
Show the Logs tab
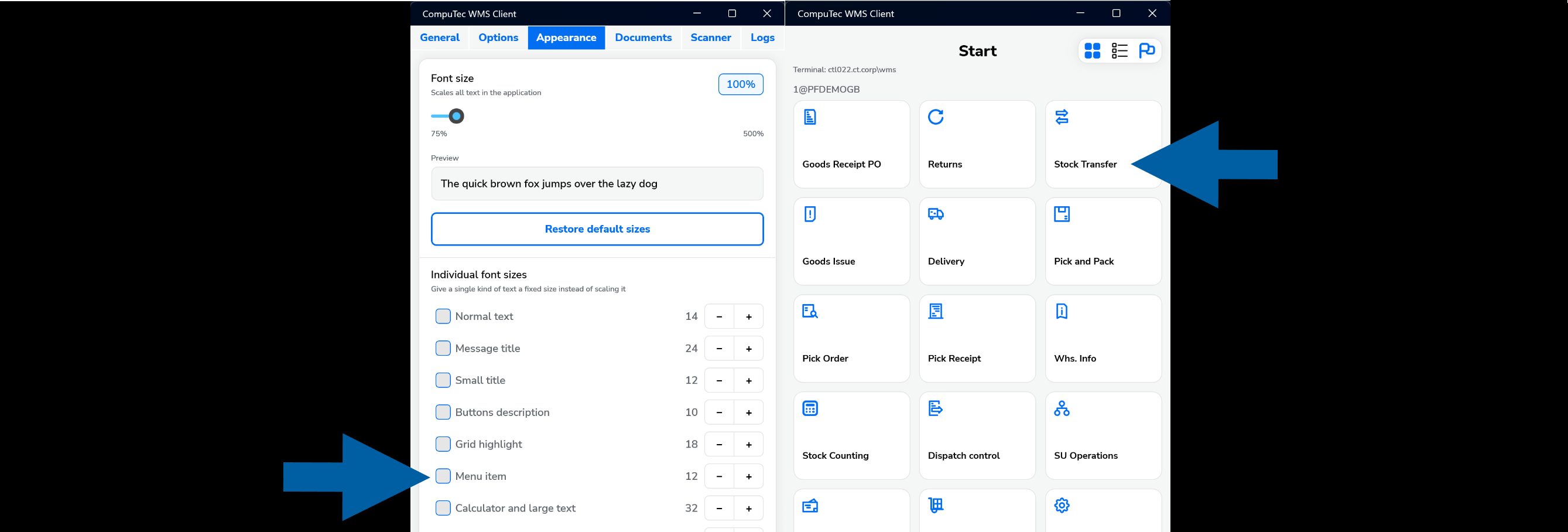tap(762, 37)
